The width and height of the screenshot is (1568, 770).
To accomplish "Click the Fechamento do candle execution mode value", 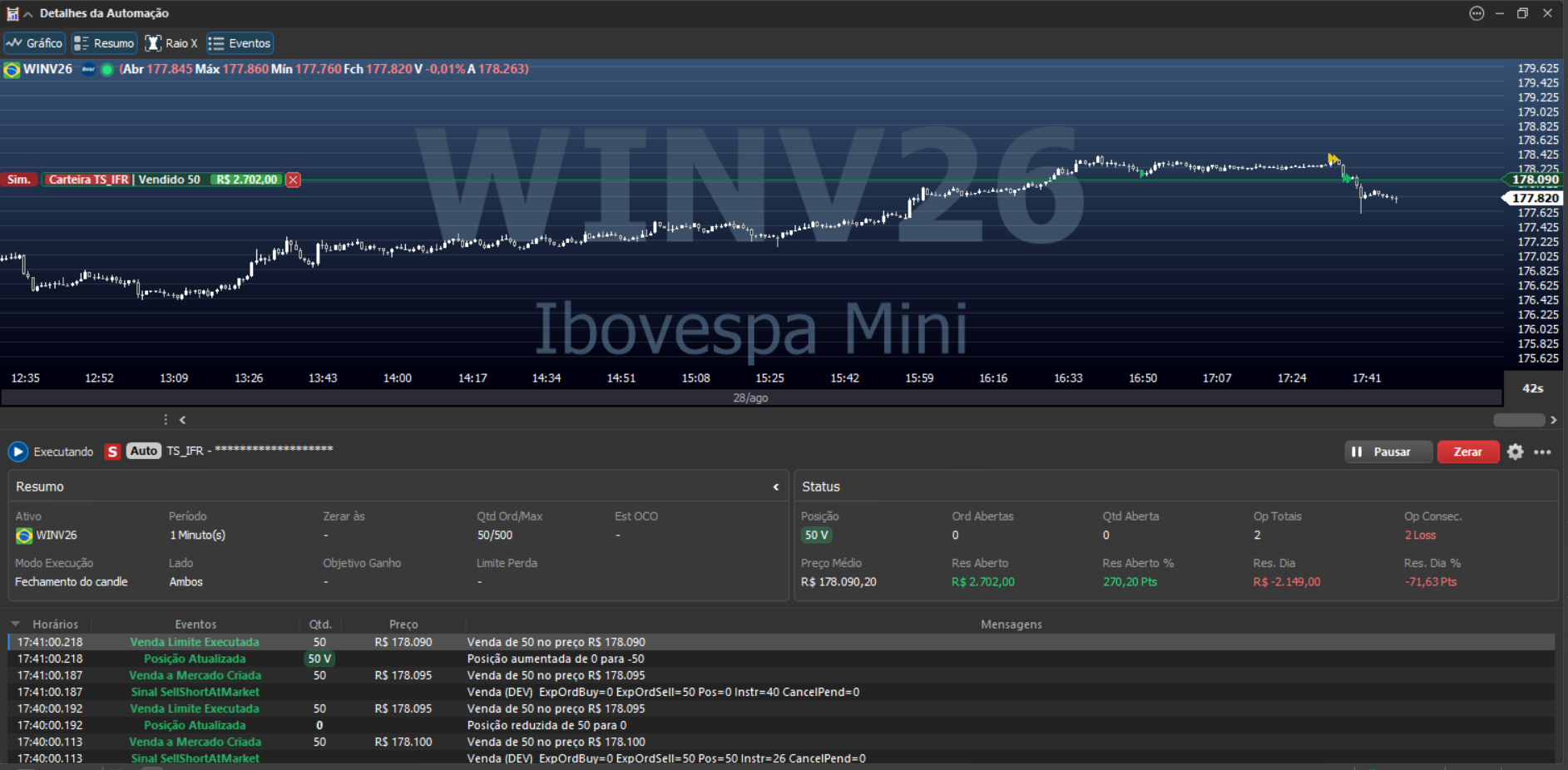I will [72, 582].
